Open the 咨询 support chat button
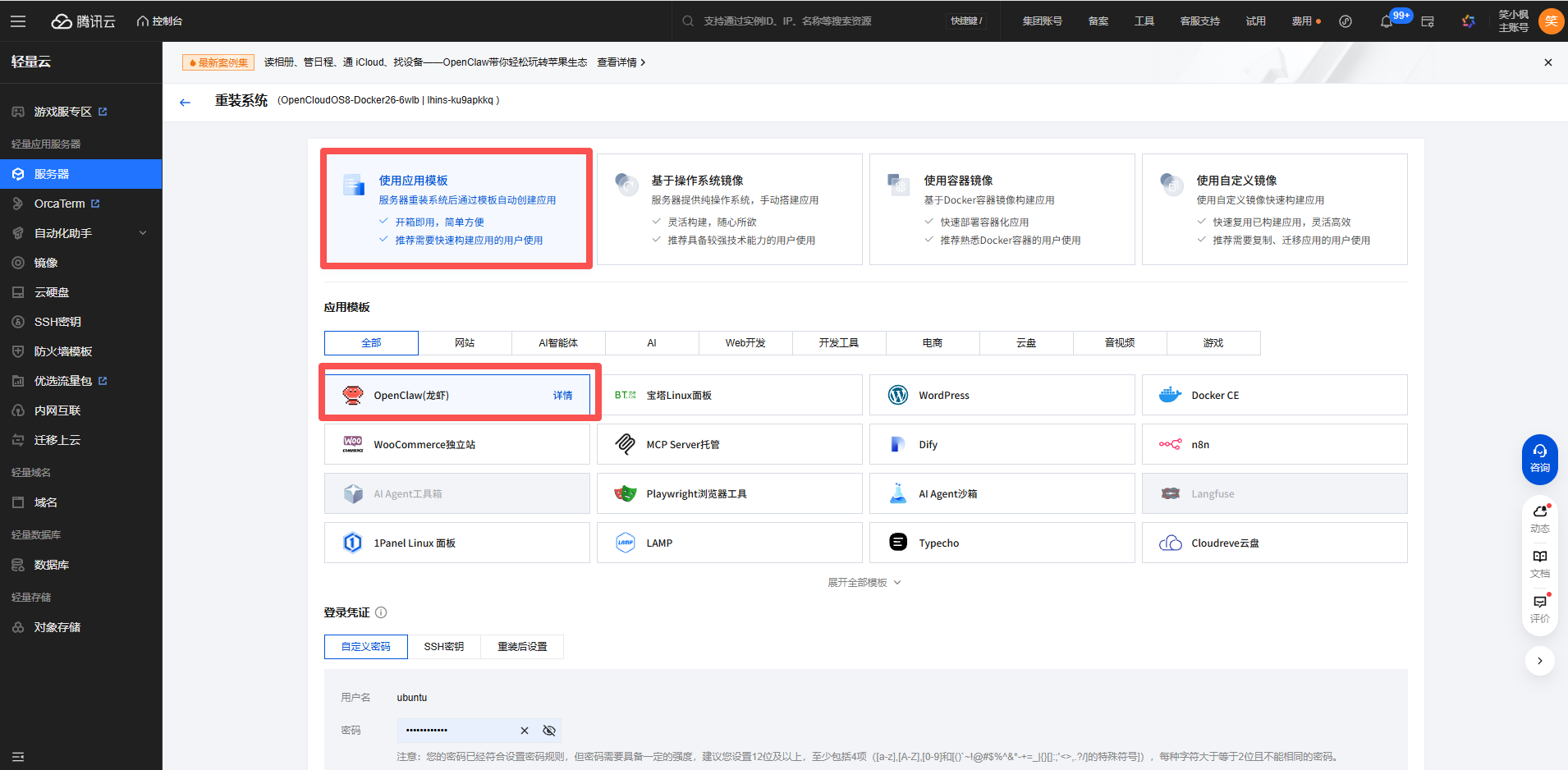 click(x=1540, y=459)
